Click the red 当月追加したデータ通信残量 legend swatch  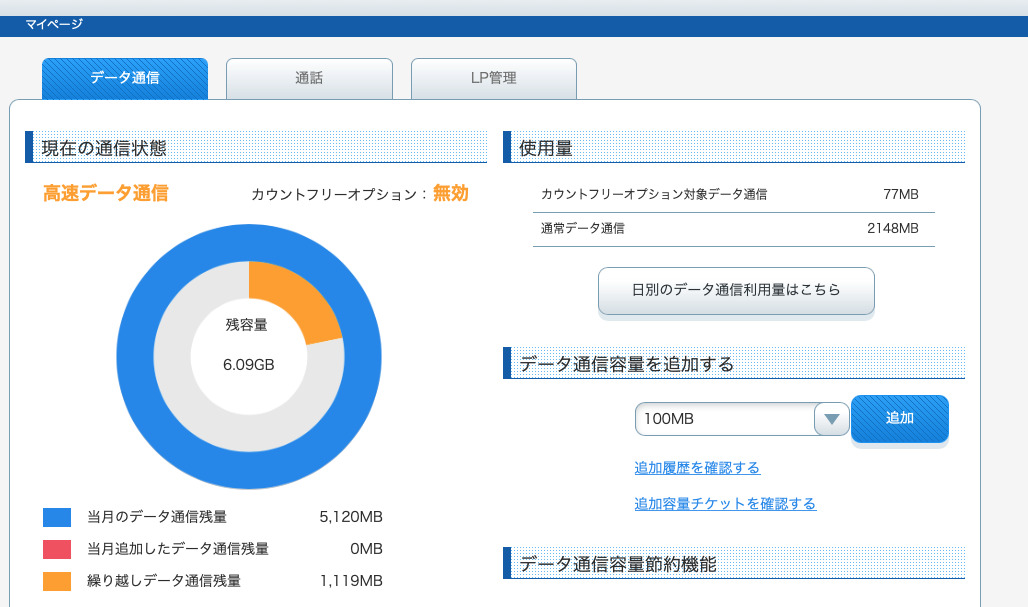tap(57, 549)
